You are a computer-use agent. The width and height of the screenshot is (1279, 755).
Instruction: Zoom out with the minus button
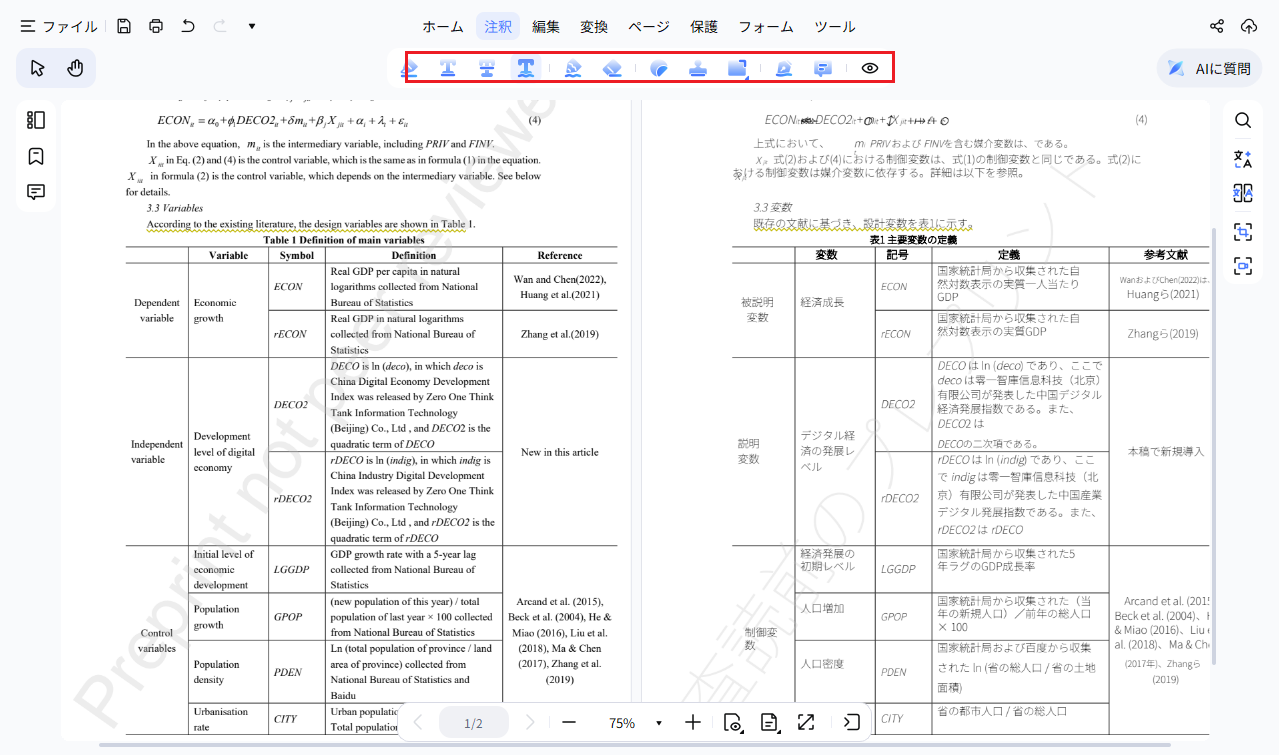click(x=569, y=722)
